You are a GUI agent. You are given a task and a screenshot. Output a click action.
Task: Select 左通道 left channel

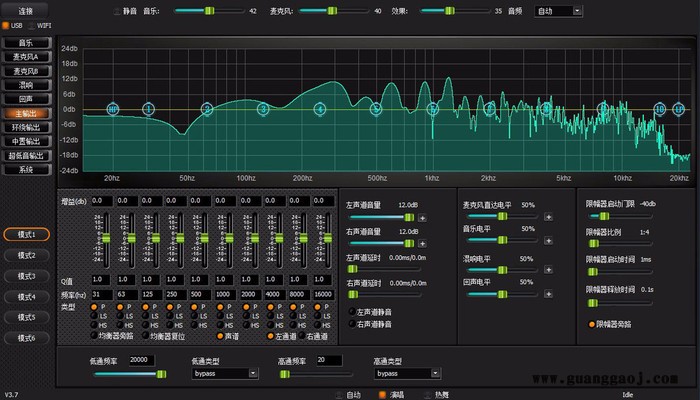tap(271, 336)
